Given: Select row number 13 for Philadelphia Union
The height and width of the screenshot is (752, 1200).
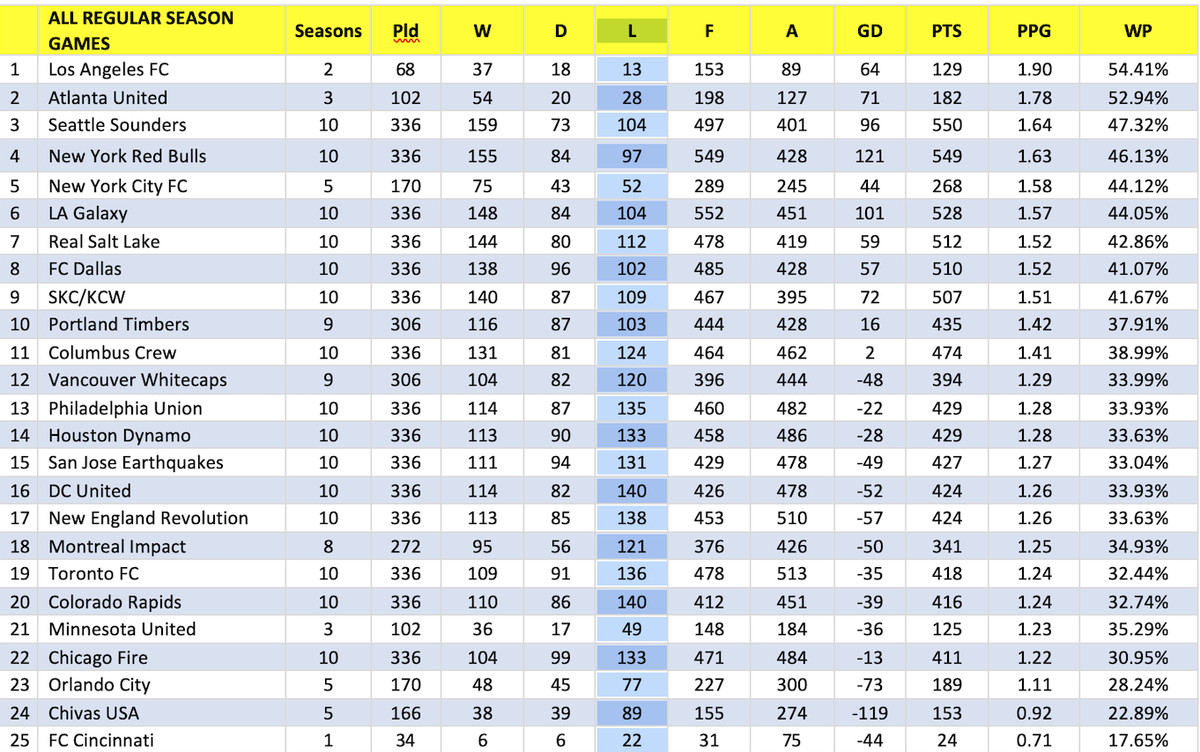Looking at the screenshot, I should click(15, 408).
